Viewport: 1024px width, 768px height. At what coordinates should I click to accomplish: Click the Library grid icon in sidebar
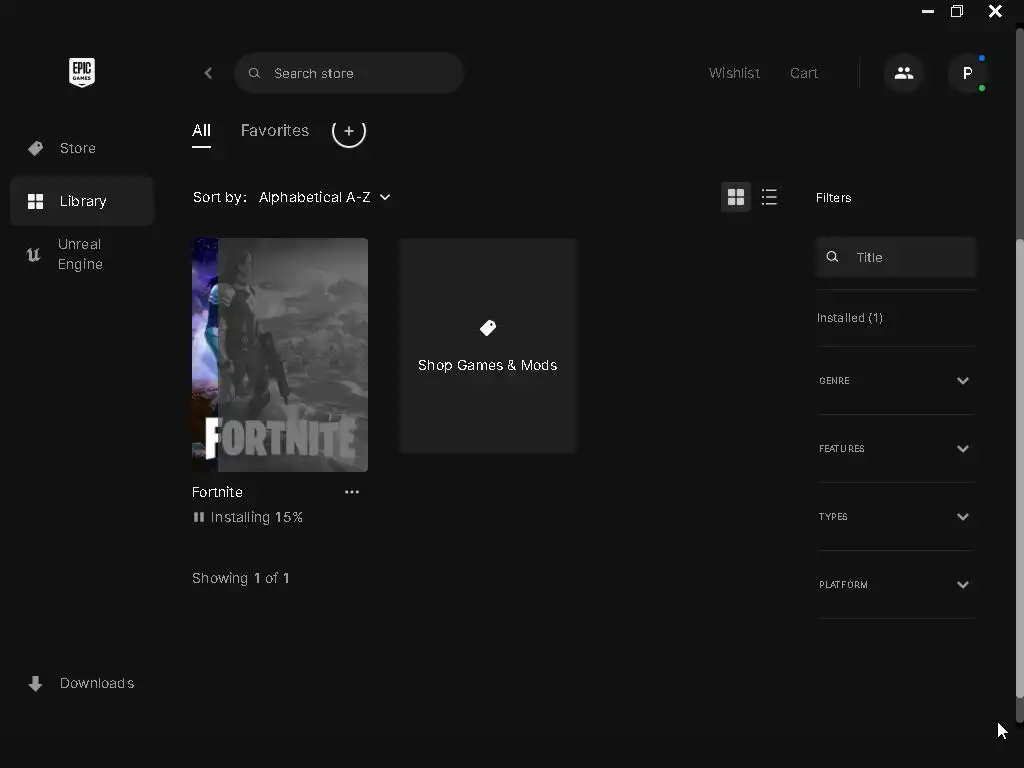[35, 201]
